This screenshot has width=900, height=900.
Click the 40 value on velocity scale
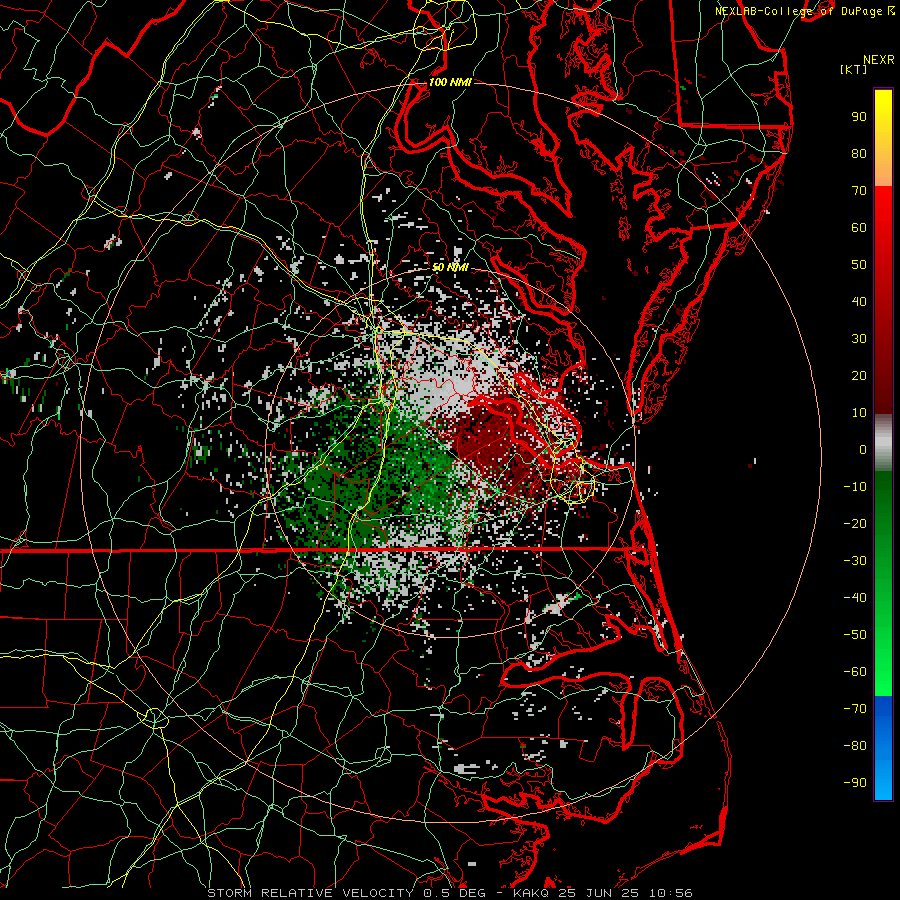click(859, 302)
